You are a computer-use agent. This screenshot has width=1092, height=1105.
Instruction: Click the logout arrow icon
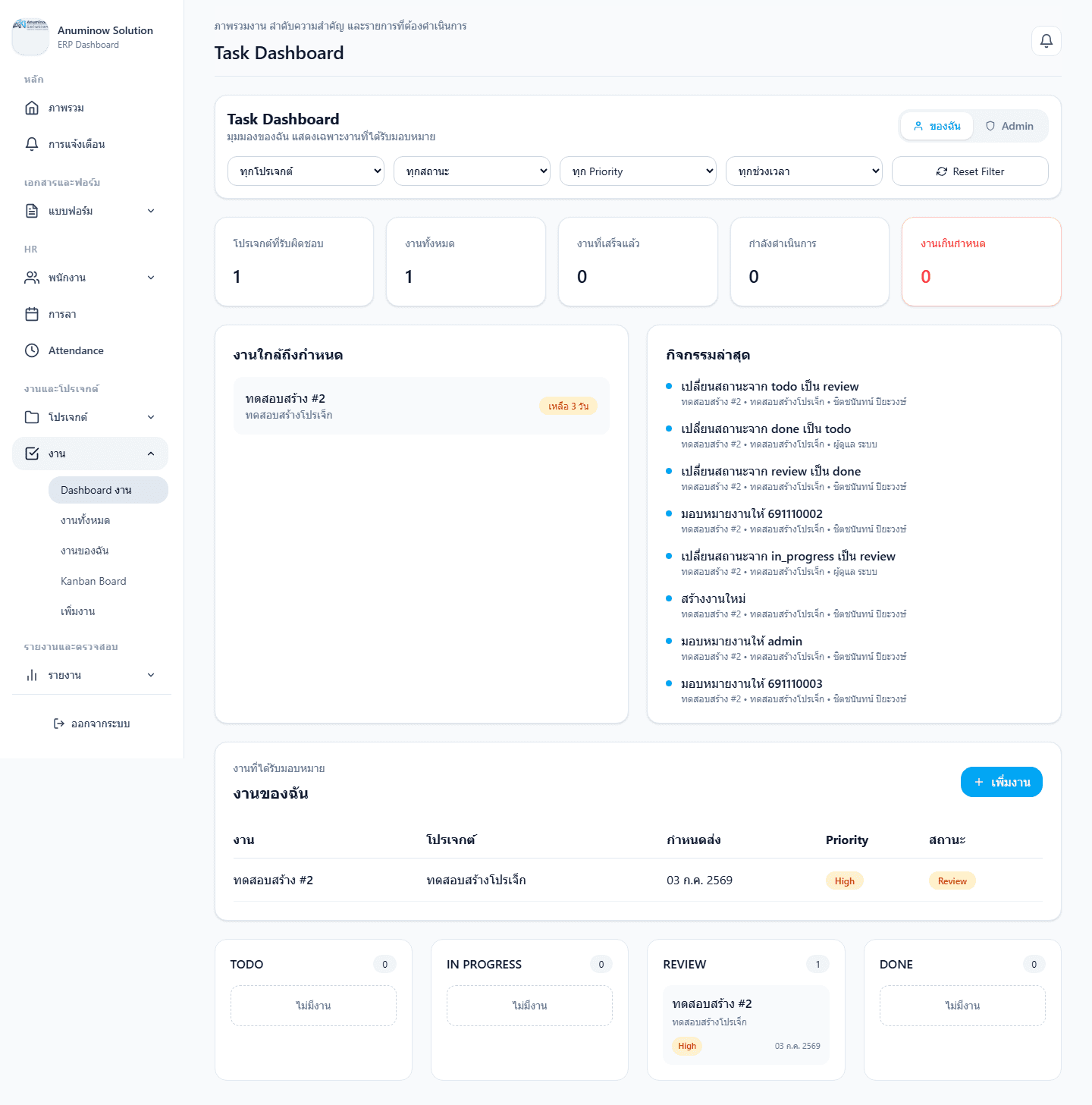59,724
